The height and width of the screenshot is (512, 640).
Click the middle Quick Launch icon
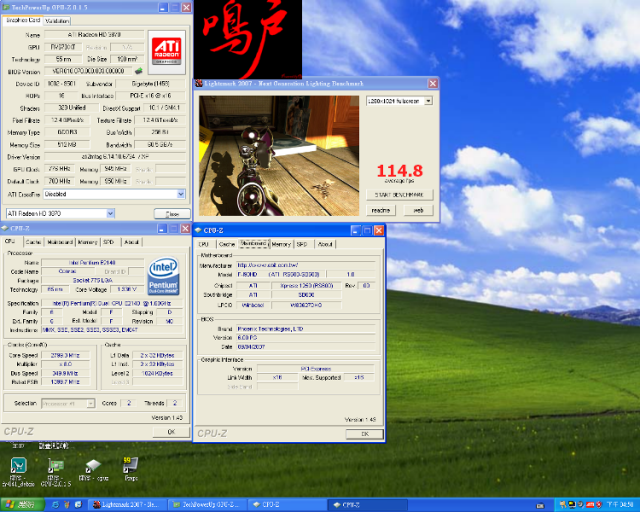pyautogui.click(x=67, y=505)
